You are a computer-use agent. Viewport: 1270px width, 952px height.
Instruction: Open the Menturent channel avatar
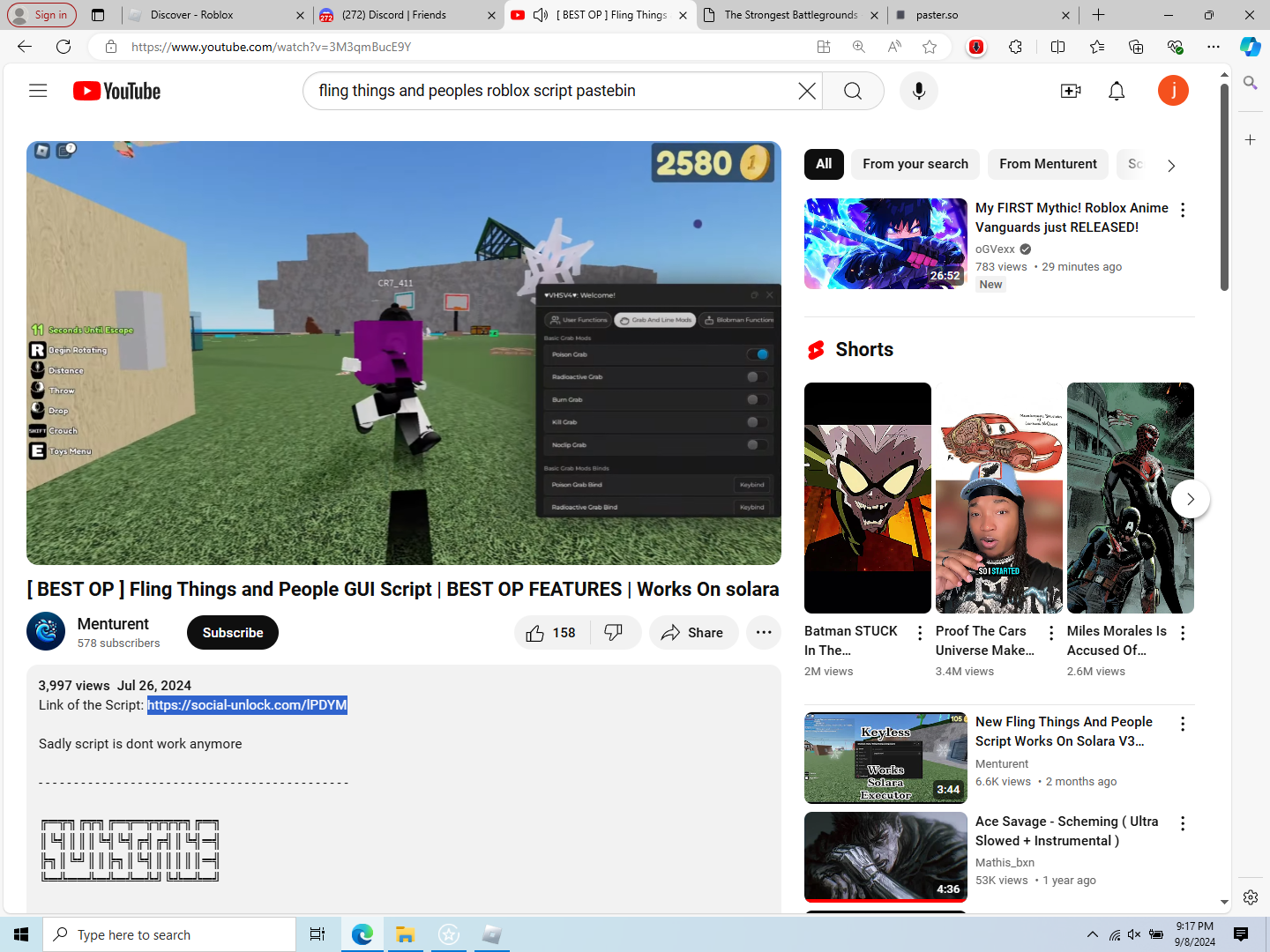coord(46,632)
